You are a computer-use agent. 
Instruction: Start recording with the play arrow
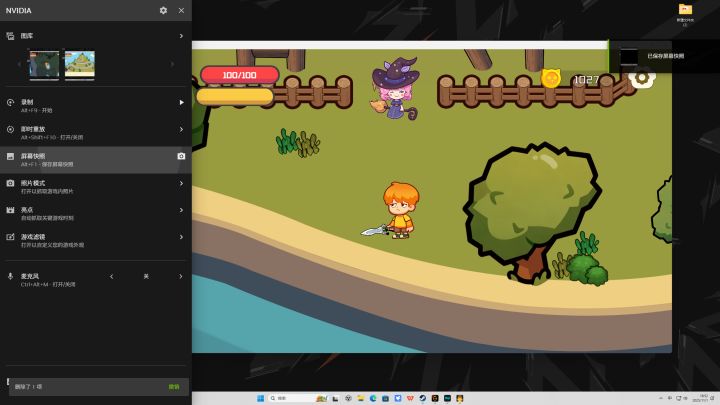(x=181, y=102)
